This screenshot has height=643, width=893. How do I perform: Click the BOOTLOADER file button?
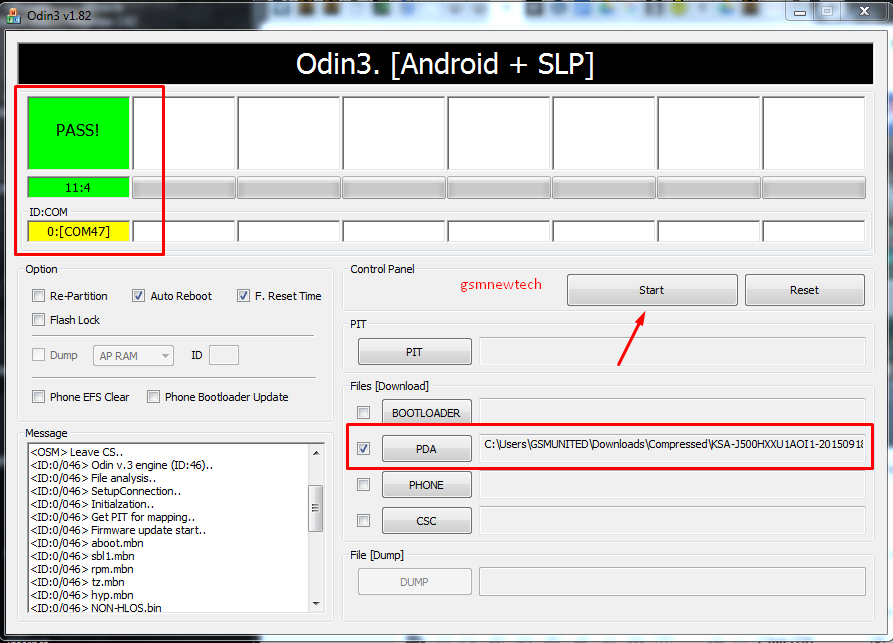click(x=427, y=412)
